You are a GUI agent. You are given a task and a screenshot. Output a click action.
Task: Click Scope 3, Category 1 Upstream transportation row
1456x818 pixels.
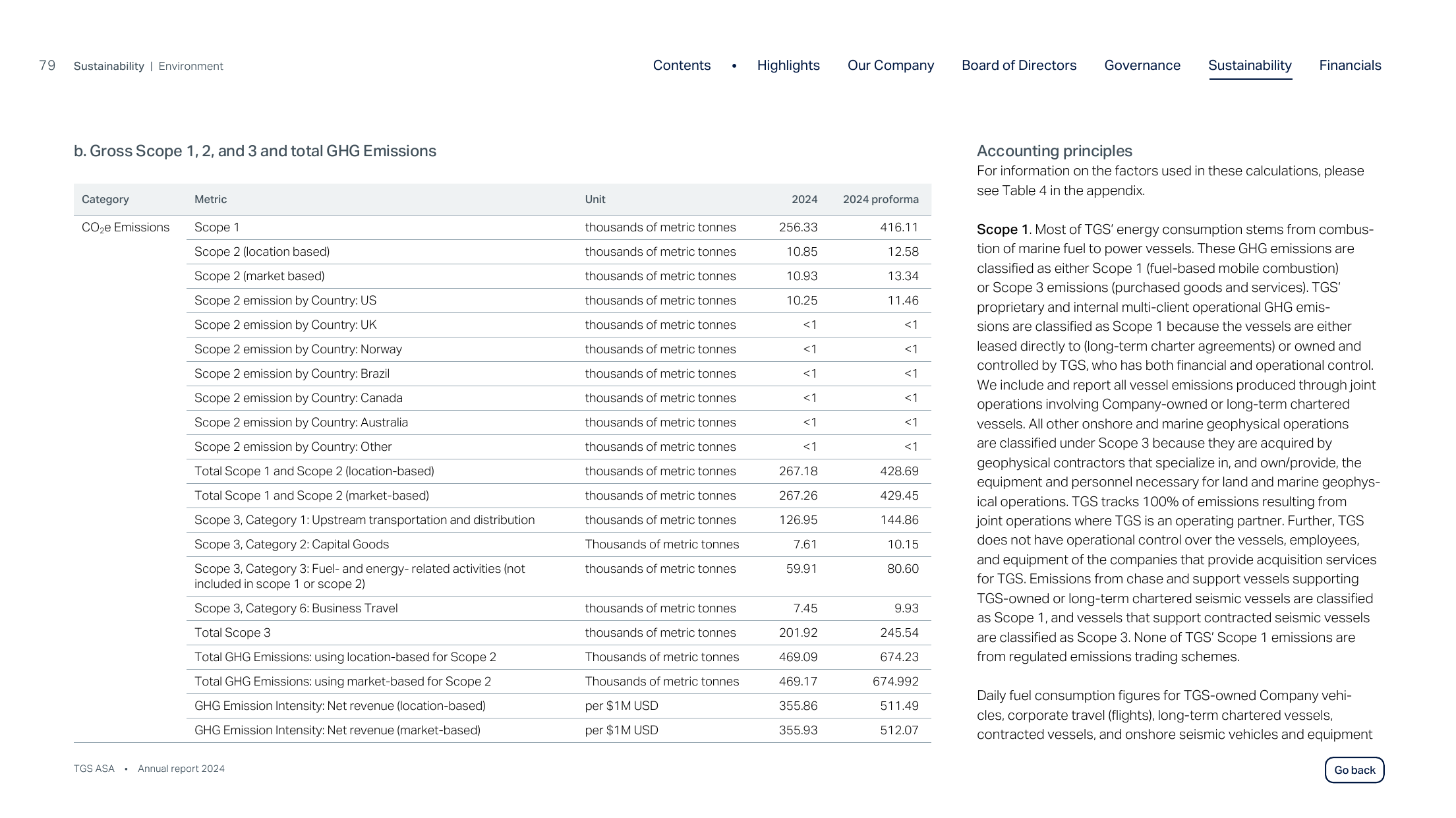click(x=559, y=520)
